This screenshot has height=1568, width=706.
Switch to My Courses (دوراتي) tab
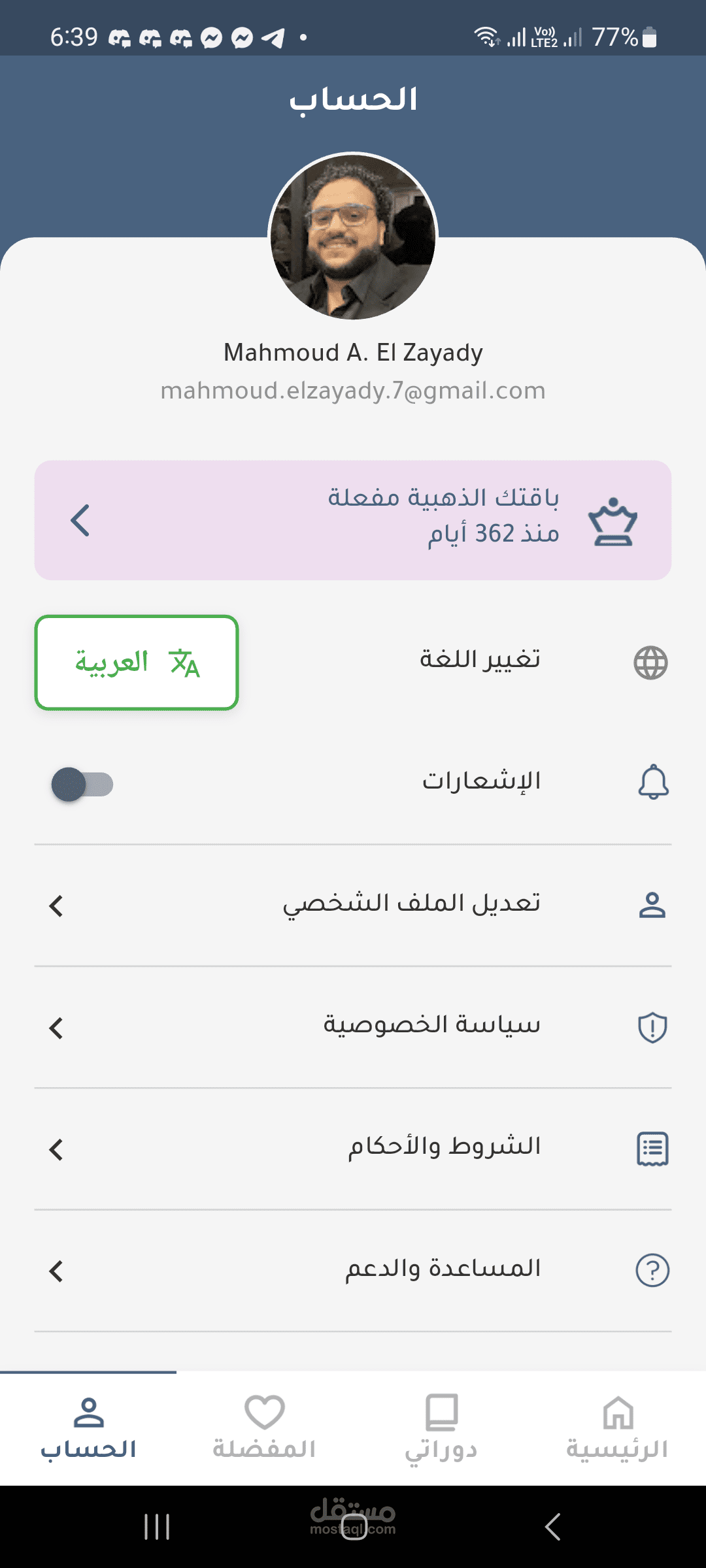pos(441,1429)
